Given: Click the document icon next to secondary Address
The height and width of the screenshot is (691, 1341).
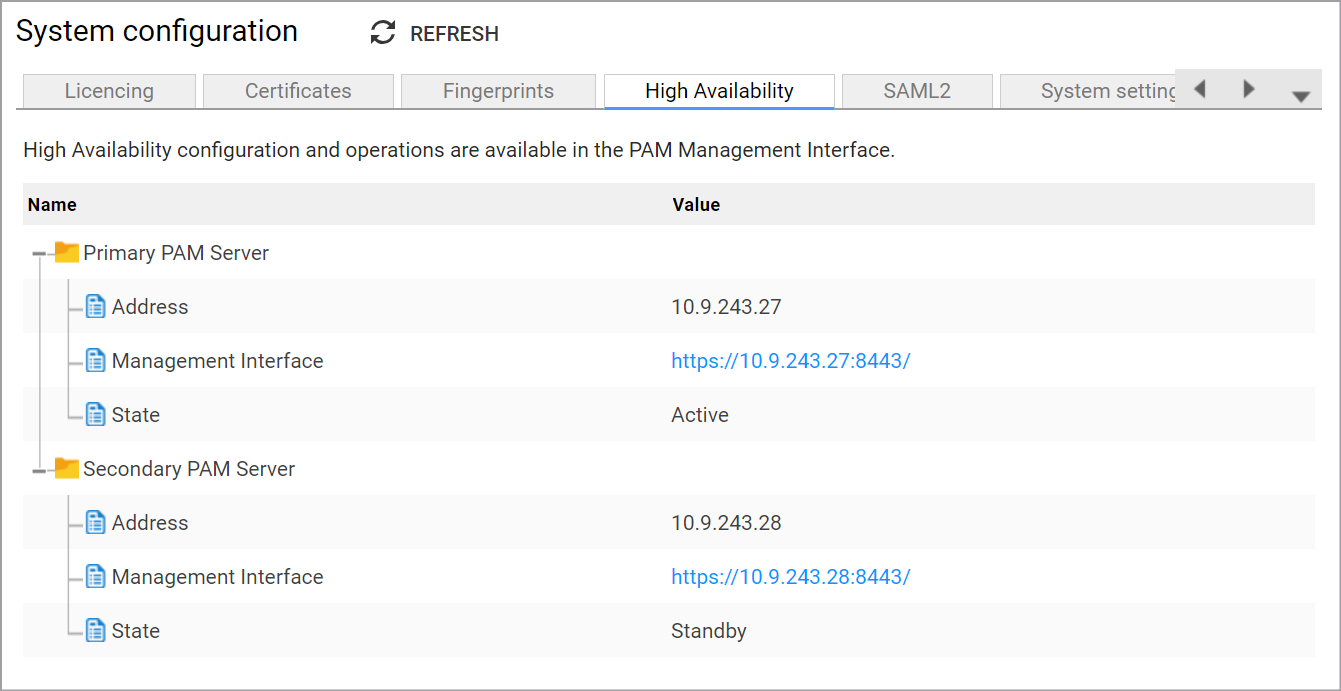Looking at the screenshot, I should click(95, 521).
